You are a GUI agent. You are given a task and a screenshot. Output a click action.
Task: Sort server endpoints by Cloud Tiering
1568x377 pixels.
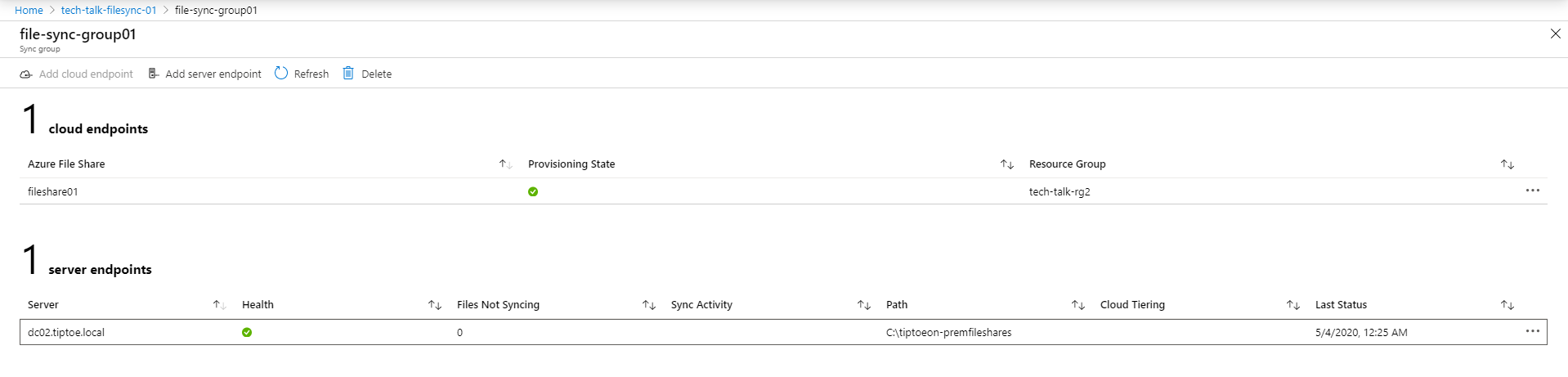[1292, 305]
